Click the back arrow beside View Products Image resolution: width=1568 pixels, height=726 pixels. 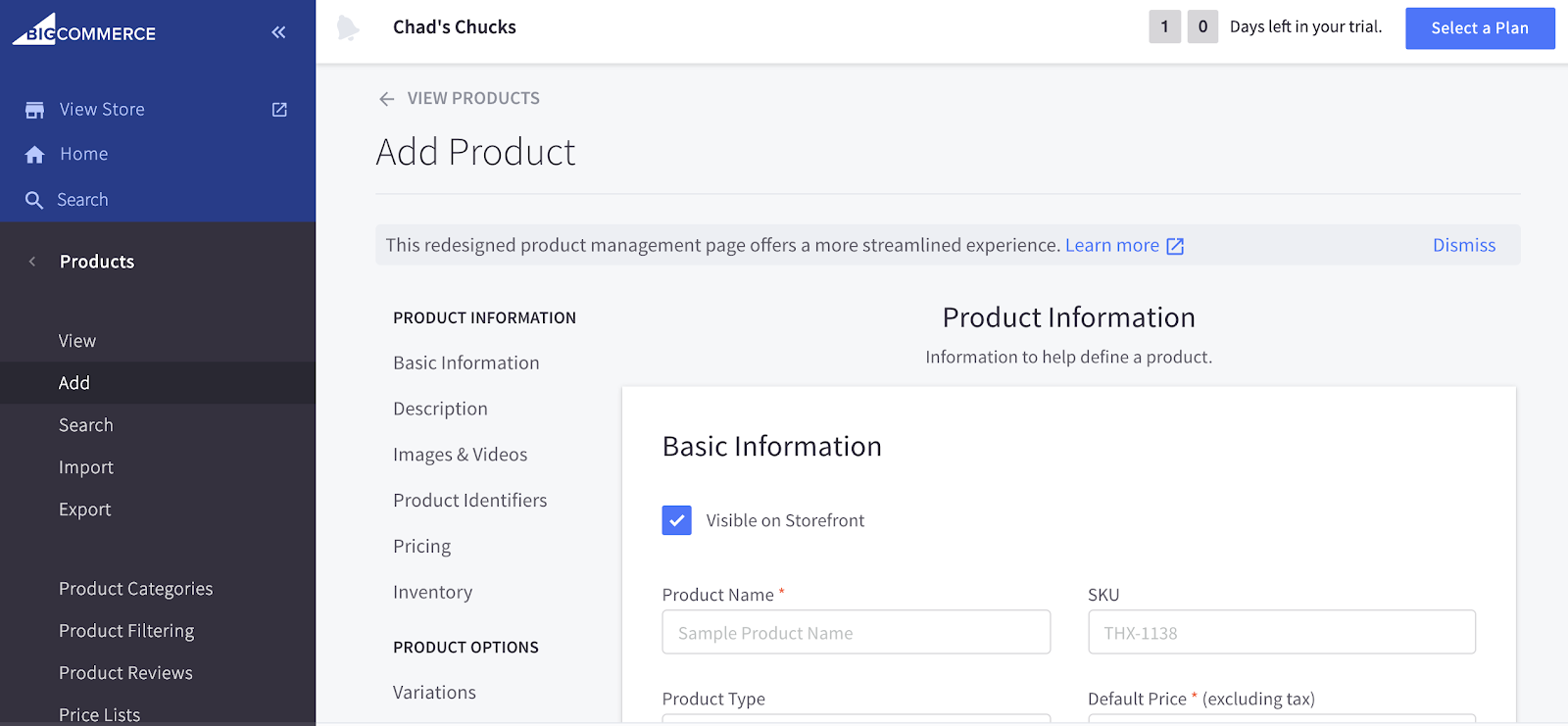[x=386, y=99]
